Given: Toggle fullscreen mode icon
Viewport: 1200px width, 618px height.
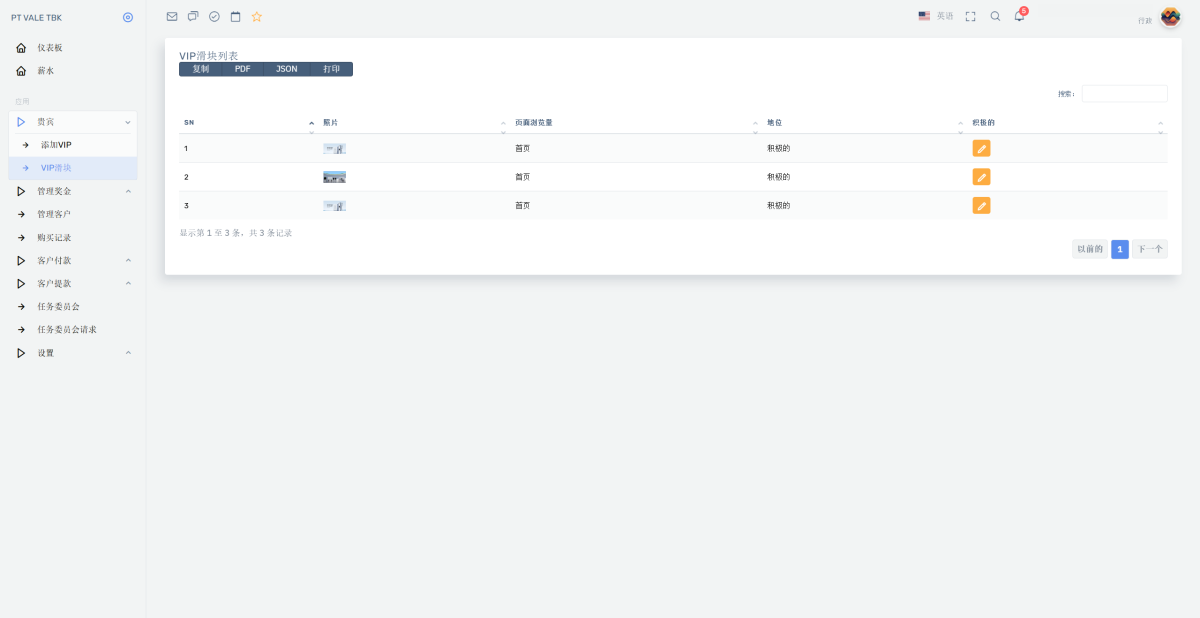Looking at the screenshot, I should tap(970, 16).
